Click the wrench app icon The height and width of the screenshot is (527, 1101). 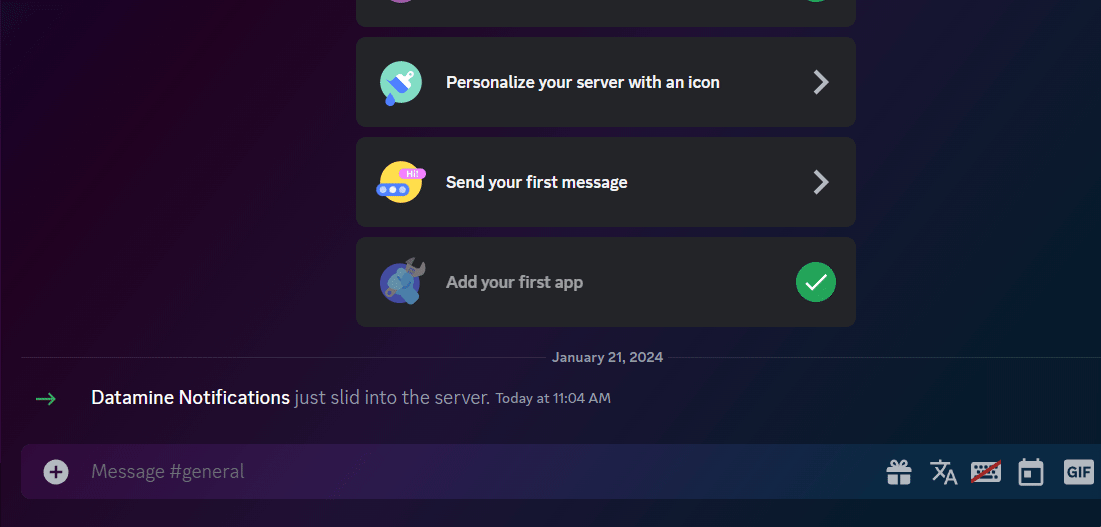click(402, 281)
